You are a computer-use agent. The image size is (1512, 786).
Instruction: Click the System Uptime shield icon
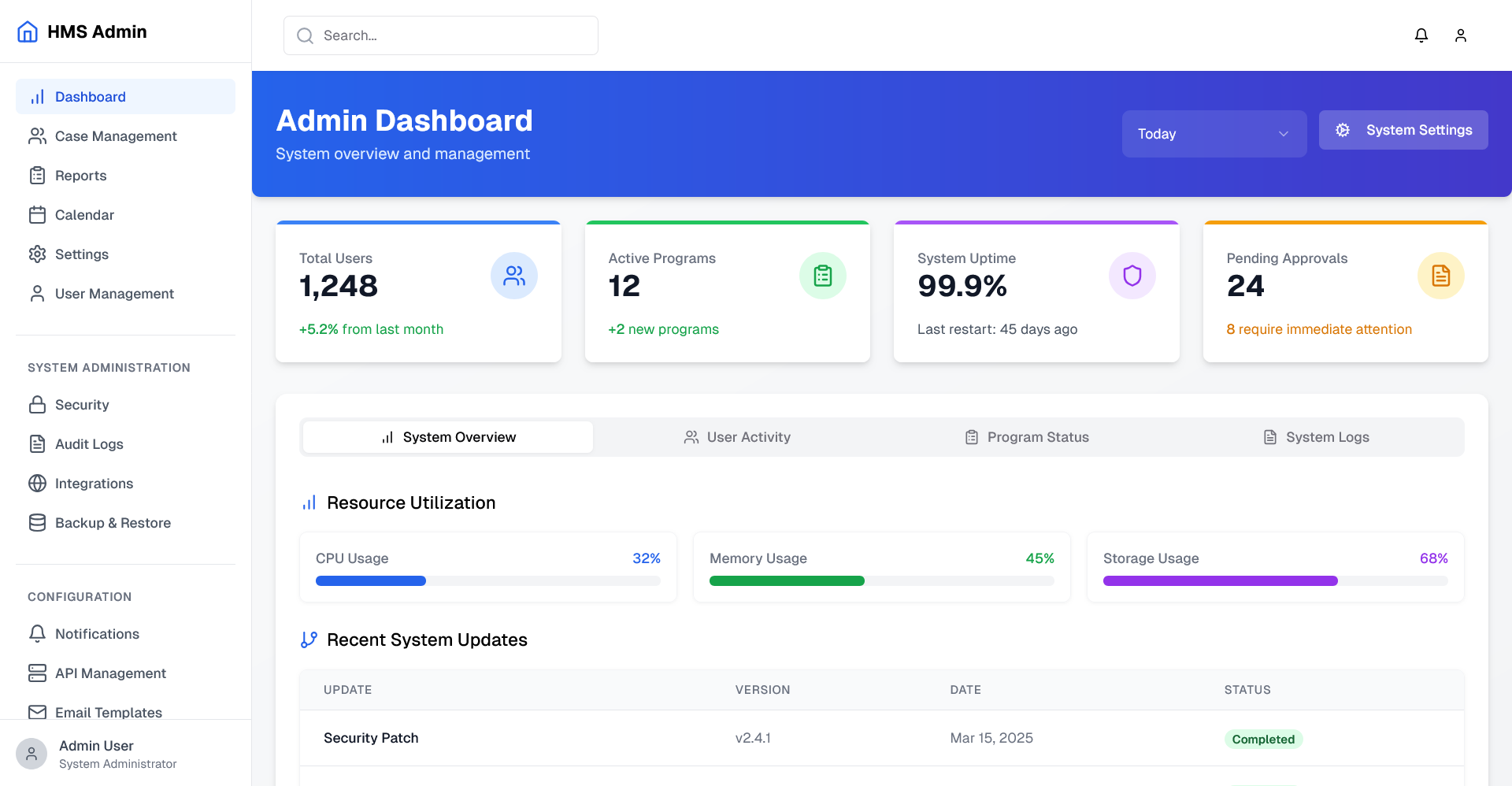click(x=1132, y=276)
